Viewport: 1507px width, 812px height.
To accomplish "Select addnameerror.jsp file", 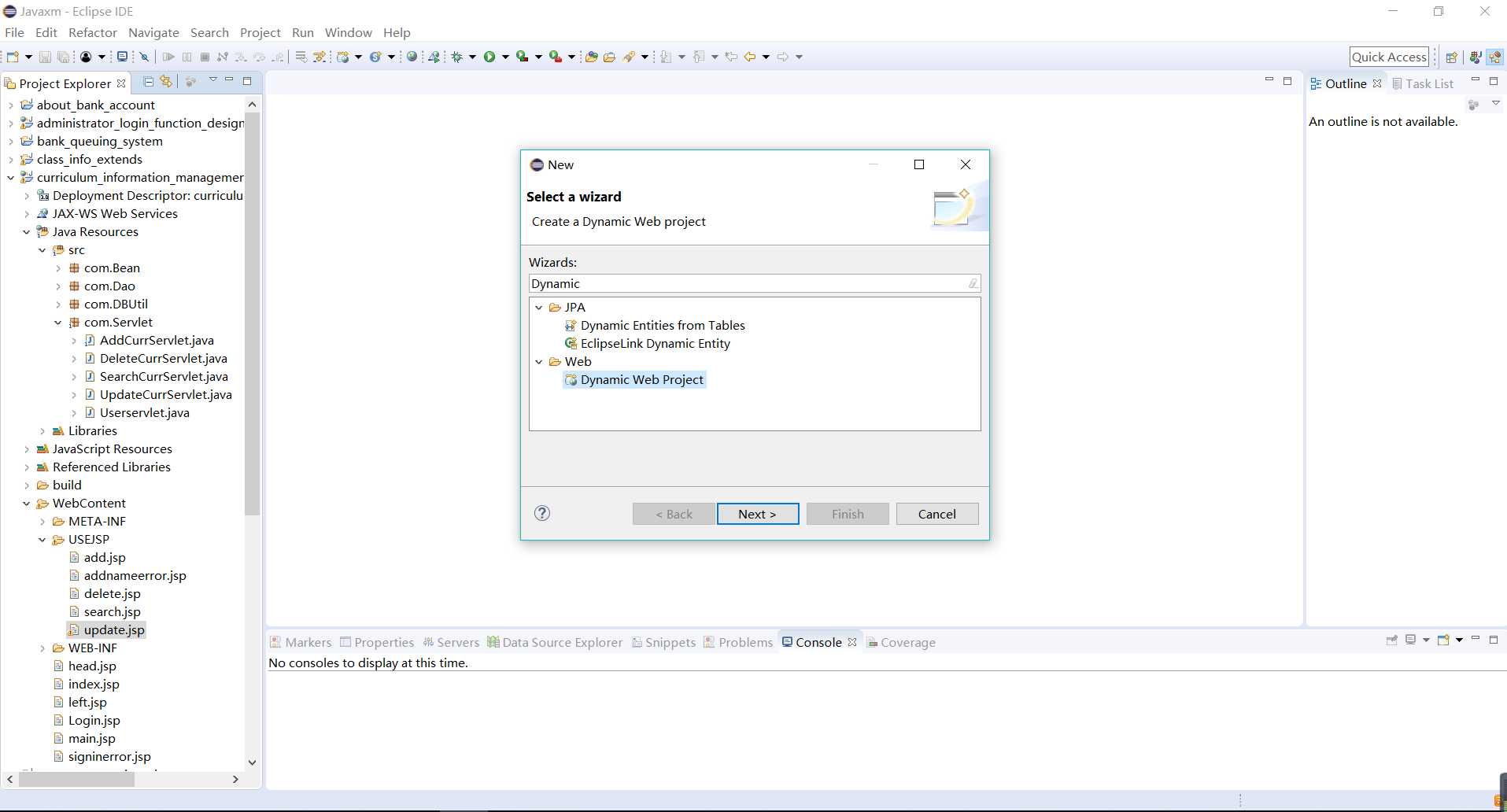I will 127,576.
